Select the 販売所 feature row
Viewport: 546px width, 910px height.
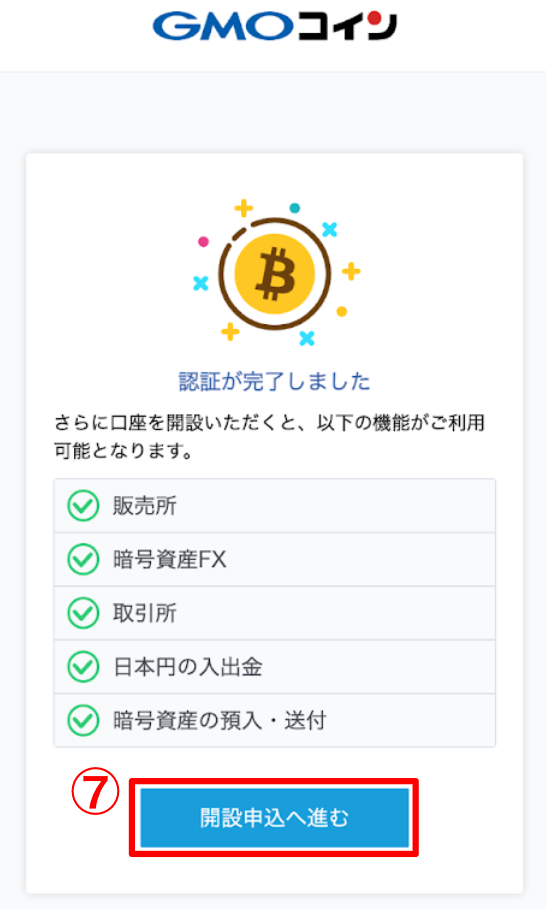pyautogui.click(x=274, y=505)
